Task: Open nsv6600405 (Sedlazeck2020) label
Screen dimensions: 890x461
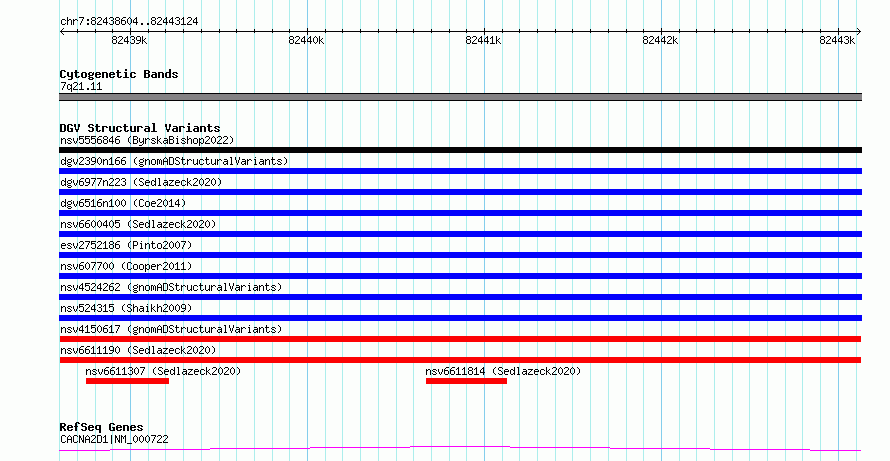Action: click(138, 224)
